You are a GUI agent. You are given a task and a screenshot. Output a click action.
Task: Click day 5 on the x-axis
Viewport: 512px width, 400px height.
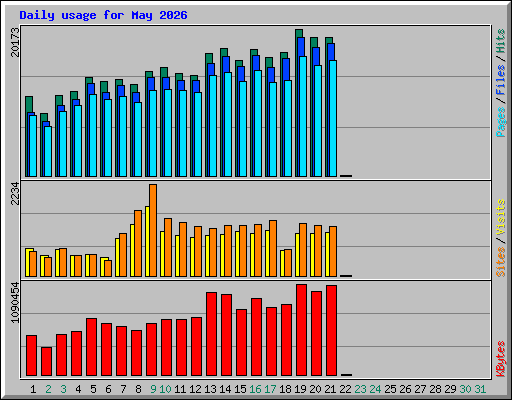[x=93, y=389]
